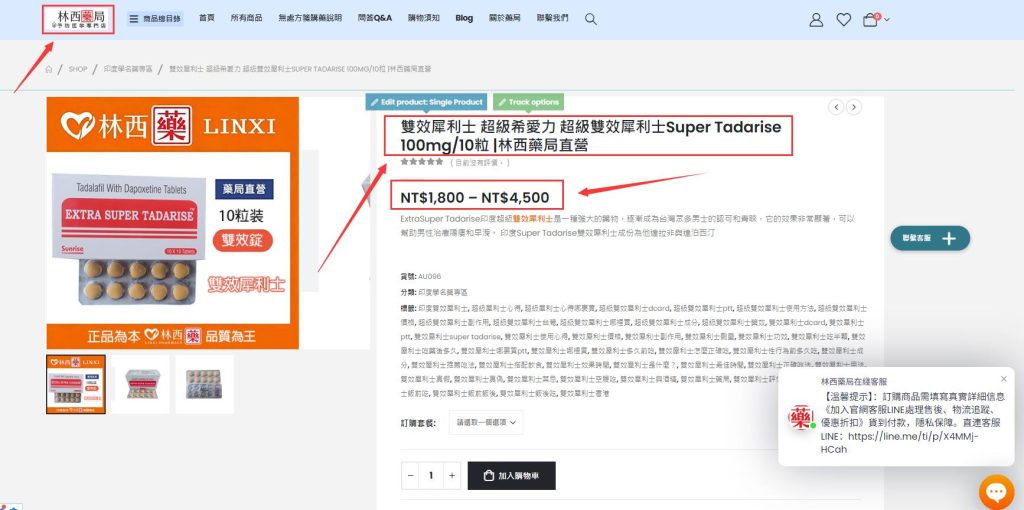The width and height of the screenshot is (1024, 510).
Task: Open 聯繫我們 page
Action: click(552, 18)
